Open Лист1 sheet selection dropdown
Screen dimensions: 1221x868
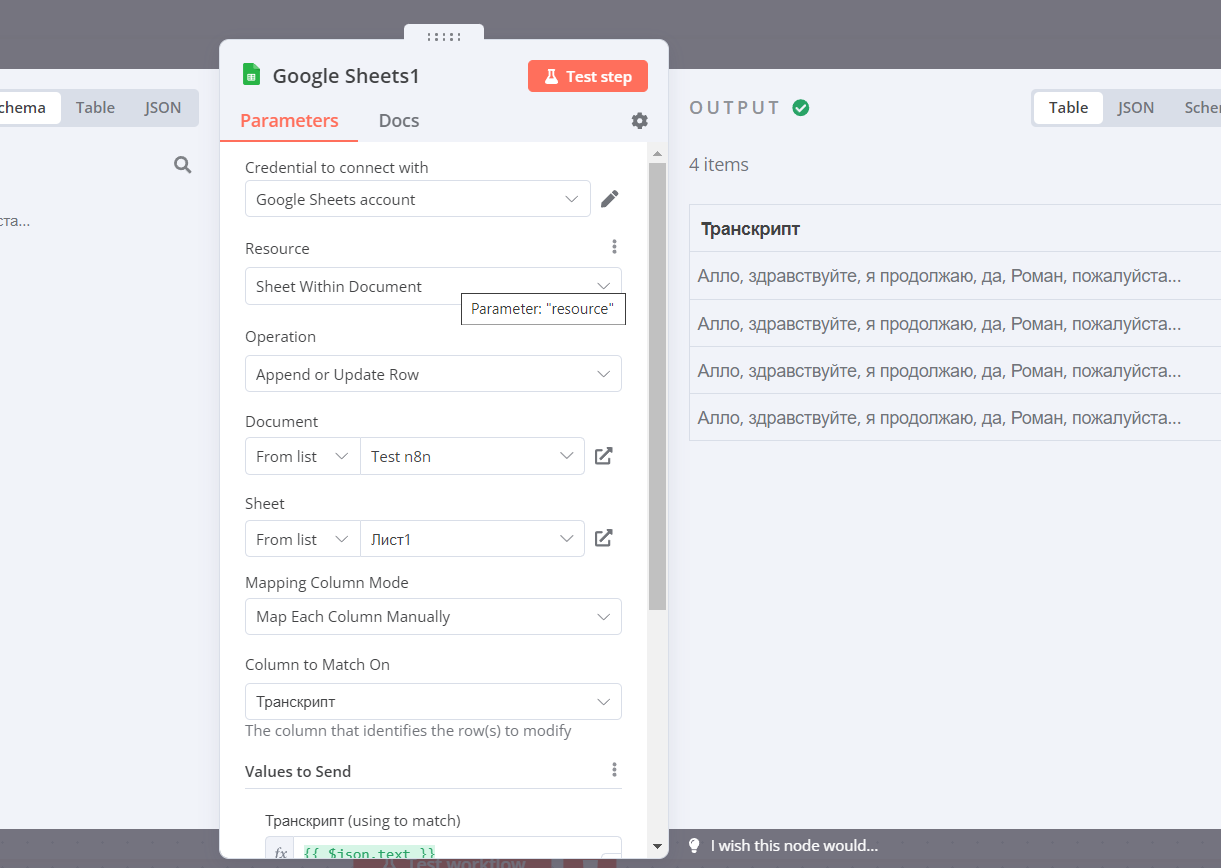pyautogui.click(x=472, y=539)
